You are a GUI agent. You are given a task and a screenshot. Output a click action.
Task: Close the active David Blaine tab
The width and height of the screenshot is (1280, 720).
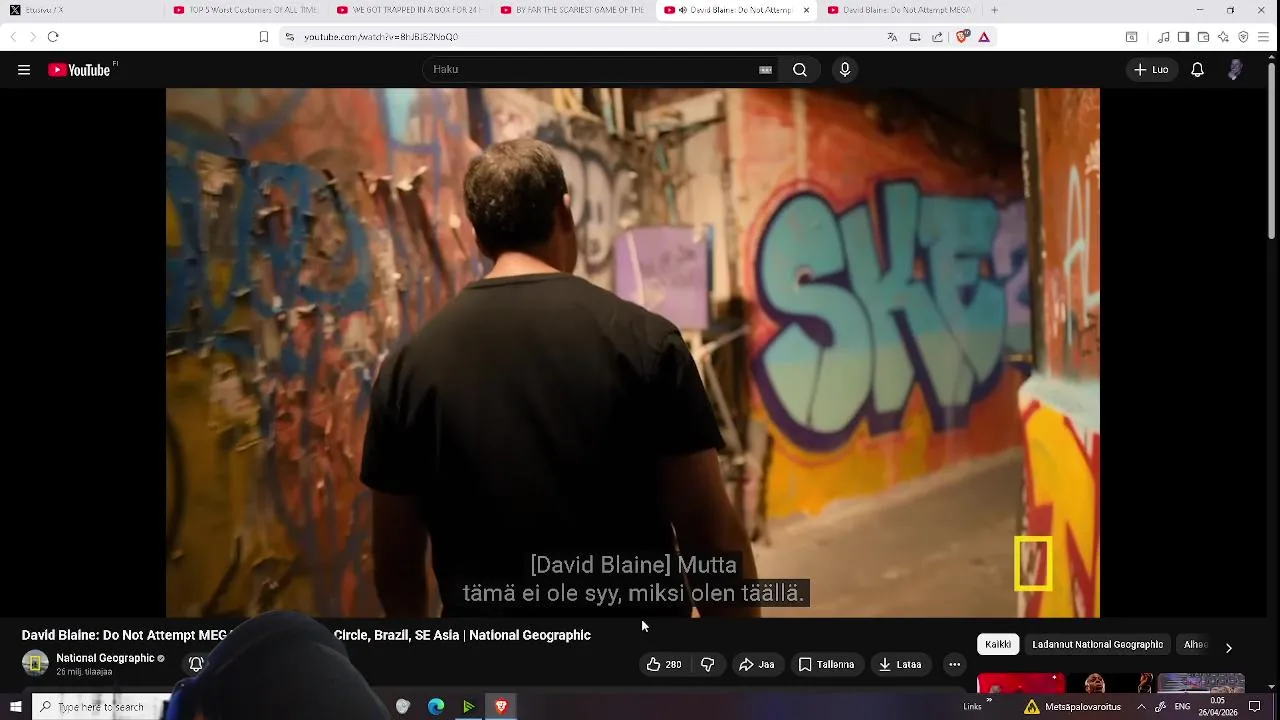[x=805, y=10]
